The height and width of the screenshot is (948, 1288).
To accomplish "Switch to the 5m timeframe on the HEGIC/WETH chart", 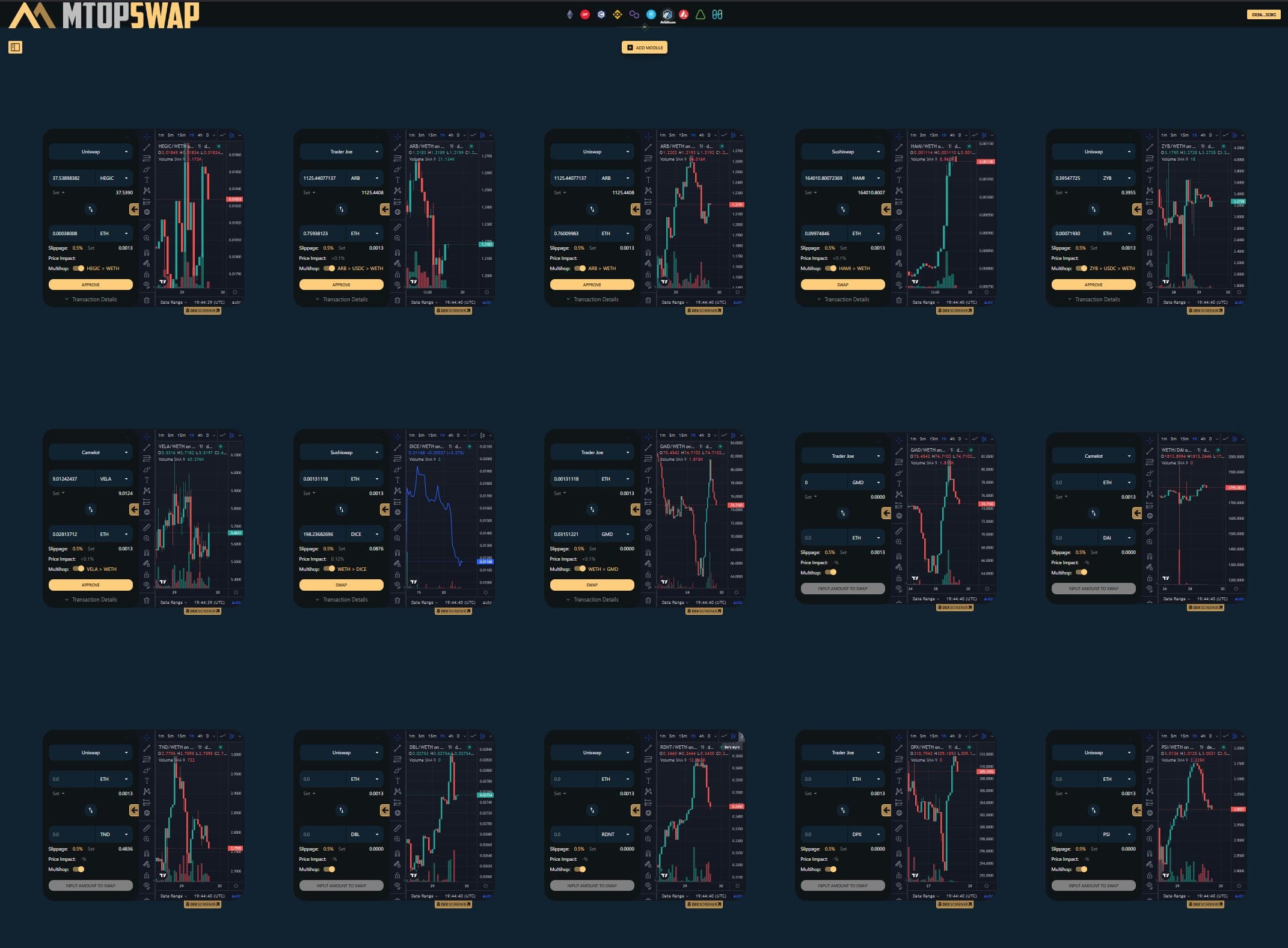I will (170, 135).
